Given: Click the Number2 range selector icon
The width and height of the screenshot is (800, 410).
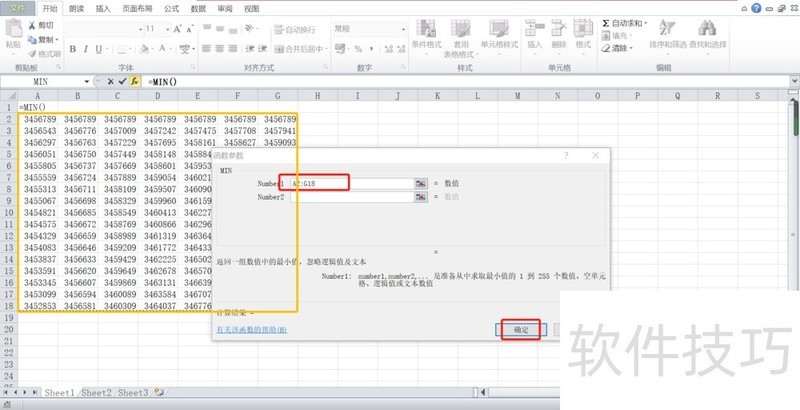Looking at the screenshot, I should pyautogui.click(x=421, y=197).
